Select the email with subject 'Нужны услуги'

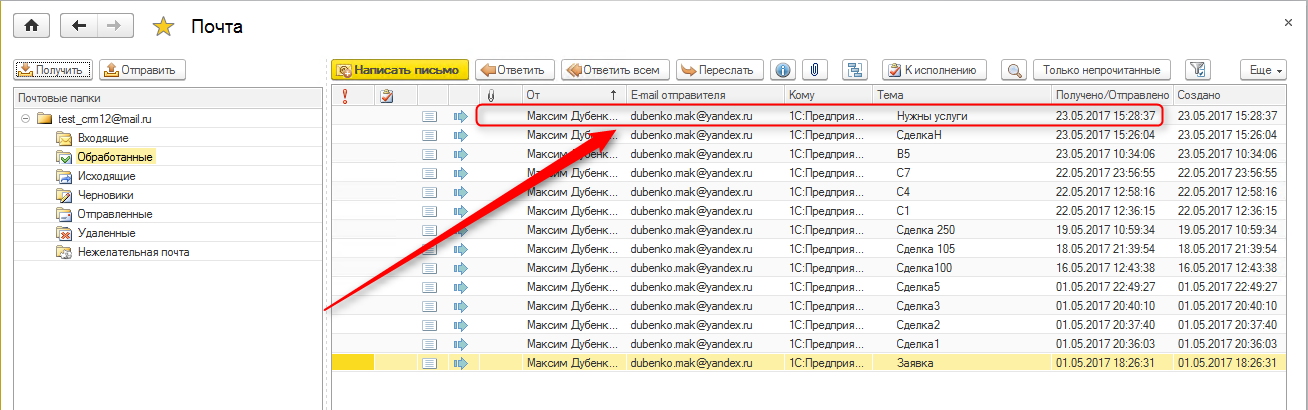931,116
